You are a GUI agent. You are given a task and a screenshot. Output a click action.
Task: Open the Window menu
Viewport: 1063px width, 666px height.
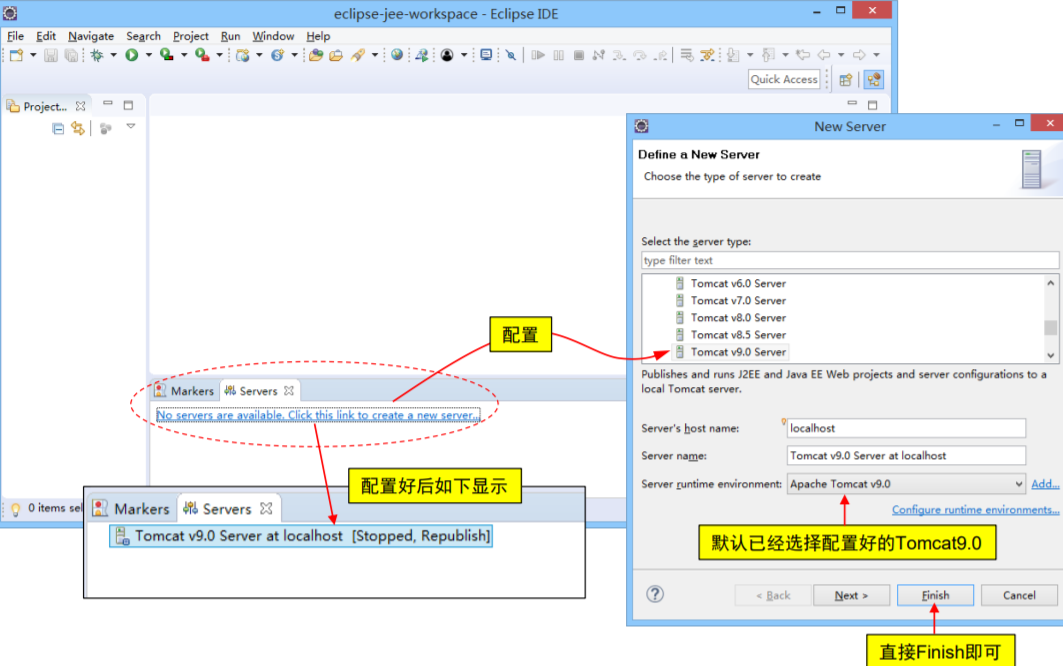273,36
